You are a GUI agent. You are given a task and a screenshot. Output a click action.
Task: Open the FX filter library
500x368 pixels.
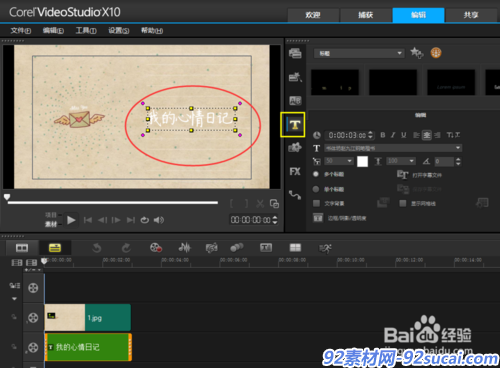point(295,171)
